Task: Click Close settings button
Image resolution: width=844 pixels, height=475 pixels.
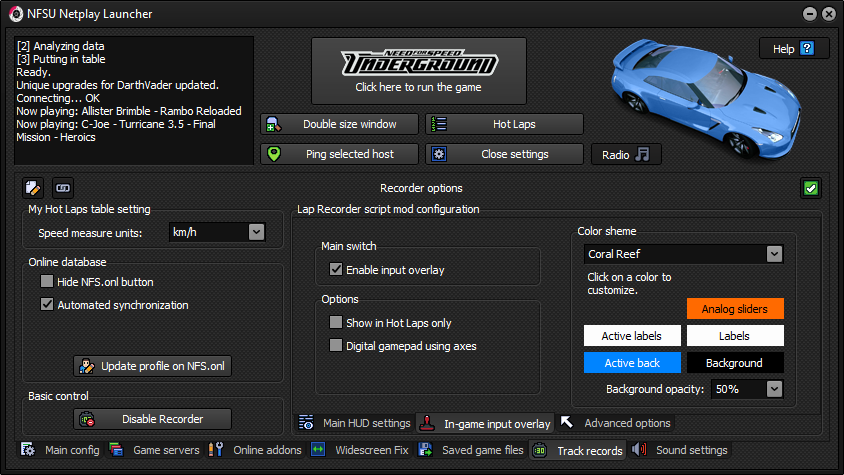Action: [504, 155]
